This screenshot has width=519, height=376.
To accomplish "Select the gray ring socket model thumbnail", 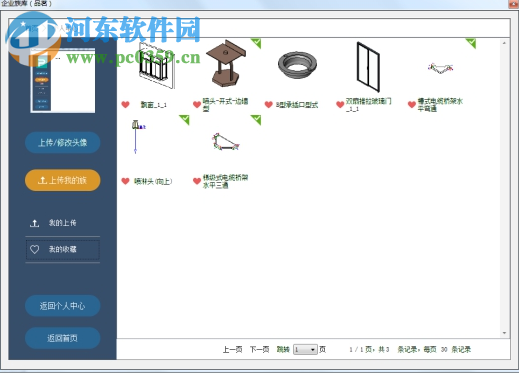I will pos(297,65).
